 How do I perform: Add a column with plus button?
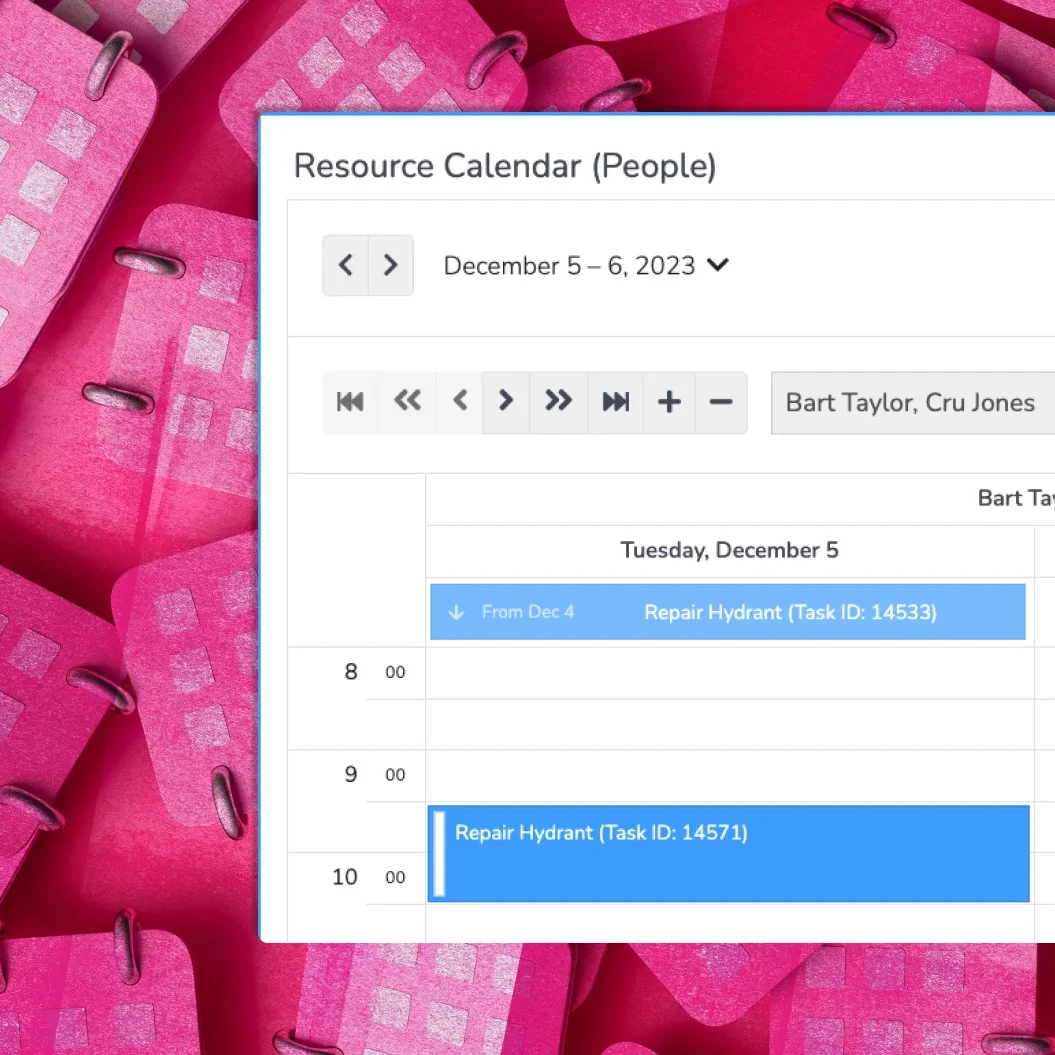[669, 402]
